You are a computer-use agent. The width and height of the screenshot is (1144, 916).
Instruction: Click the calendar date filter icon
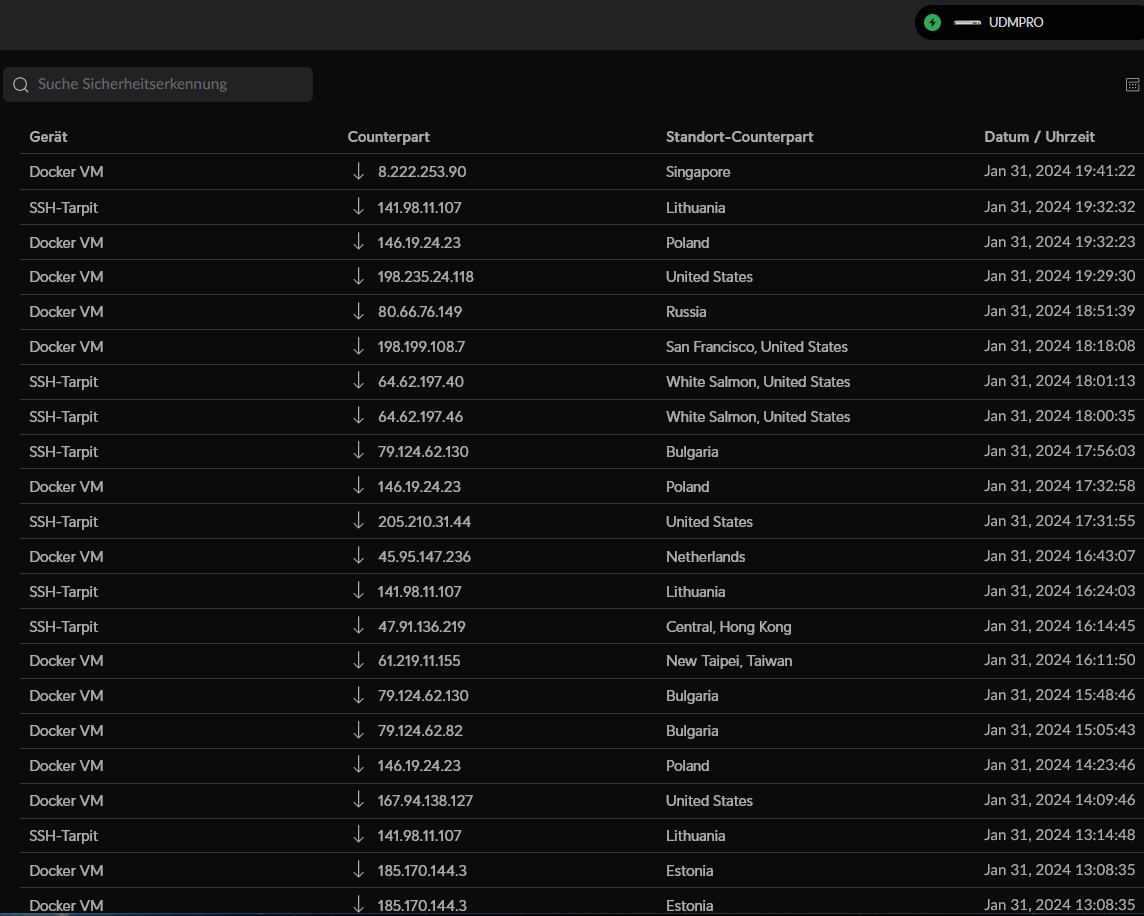[1132, 85]
